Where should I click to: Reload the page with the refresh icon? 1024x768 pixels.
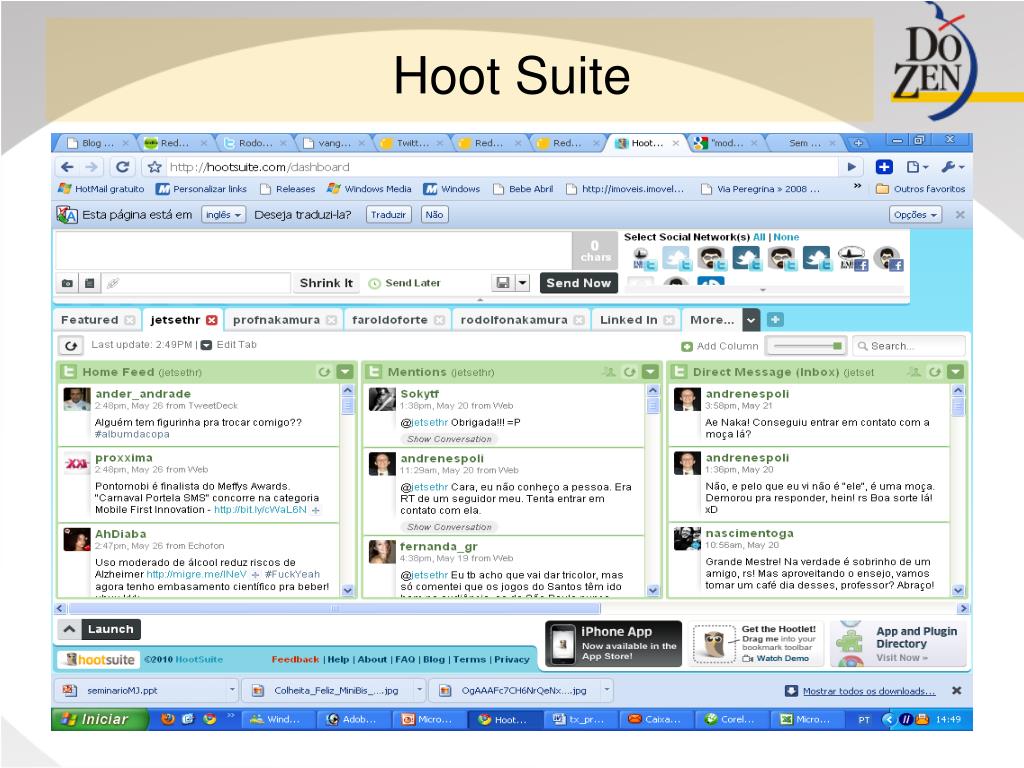[x=122, y=167]
